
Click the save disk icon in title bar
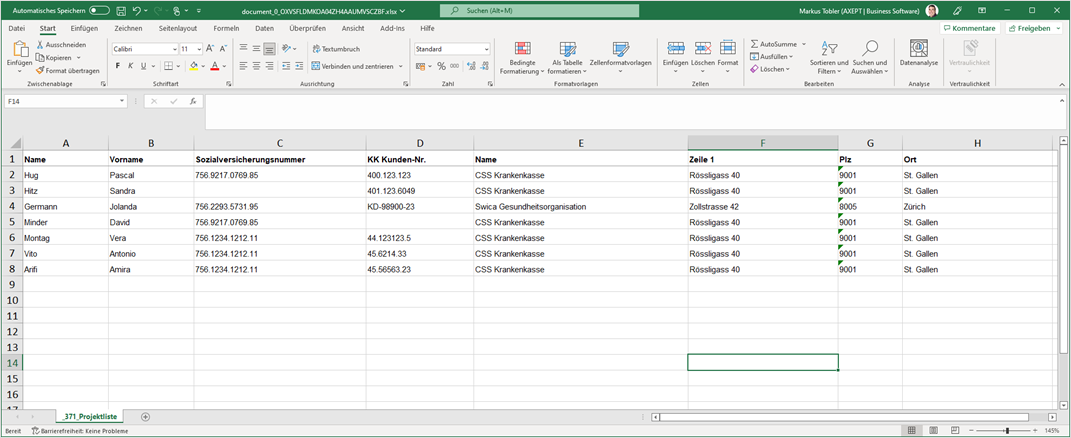(121, 11)
